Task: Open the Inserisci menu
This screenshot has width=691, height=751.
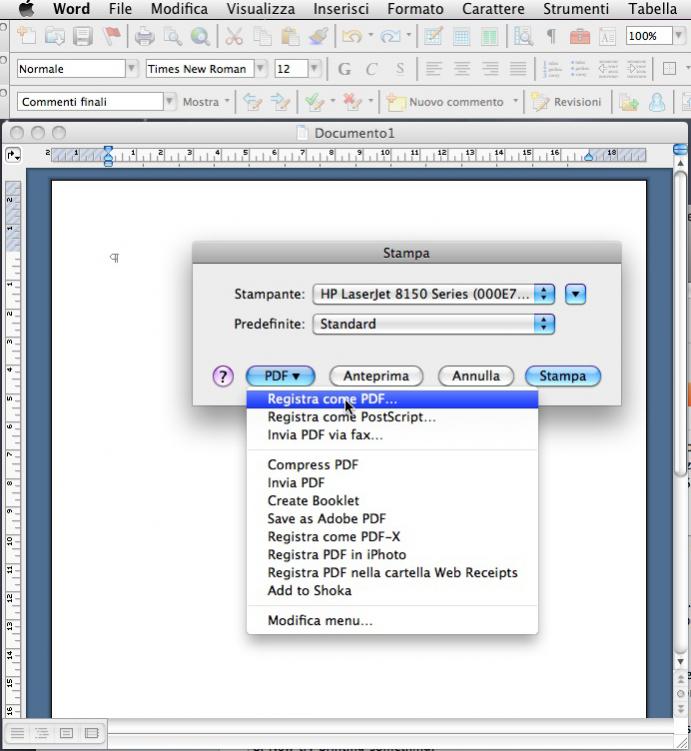Action: 341,9
